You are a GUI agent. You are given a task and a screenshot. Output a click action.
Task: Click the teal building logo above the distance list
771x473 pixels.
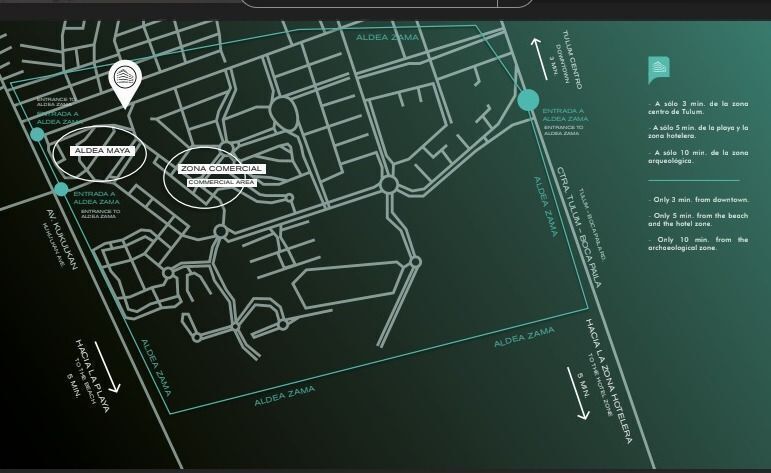(659, 70)
